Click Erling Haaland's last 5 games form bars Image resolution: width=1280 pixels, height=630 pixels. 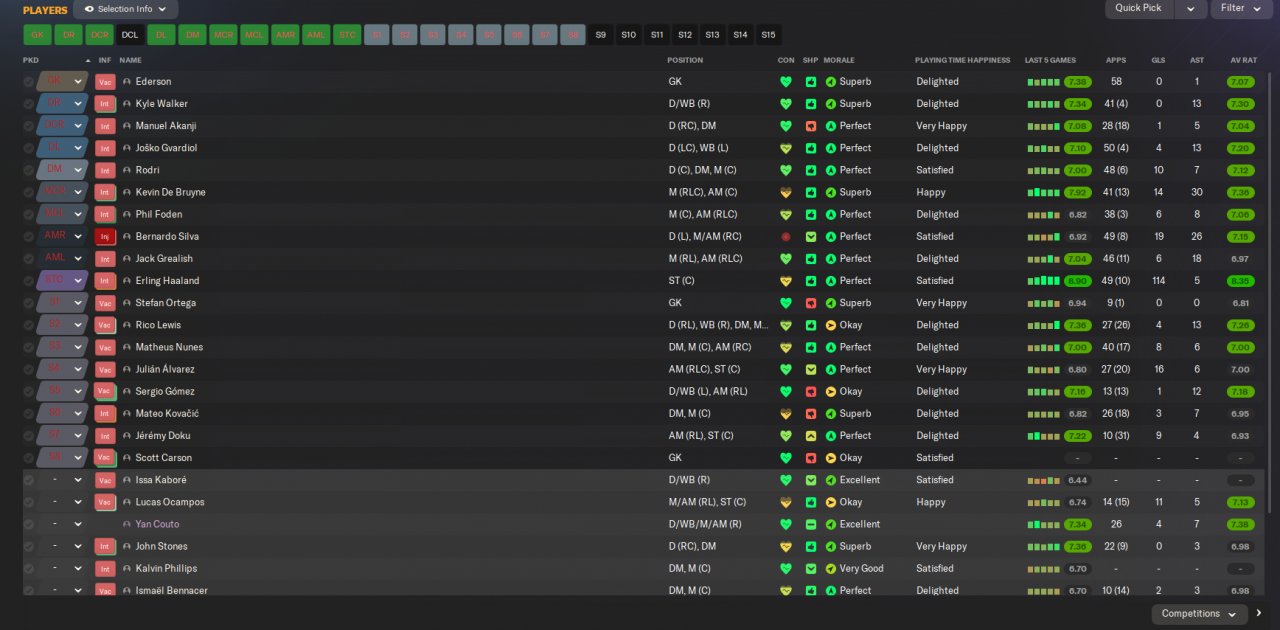(1043, 281)
